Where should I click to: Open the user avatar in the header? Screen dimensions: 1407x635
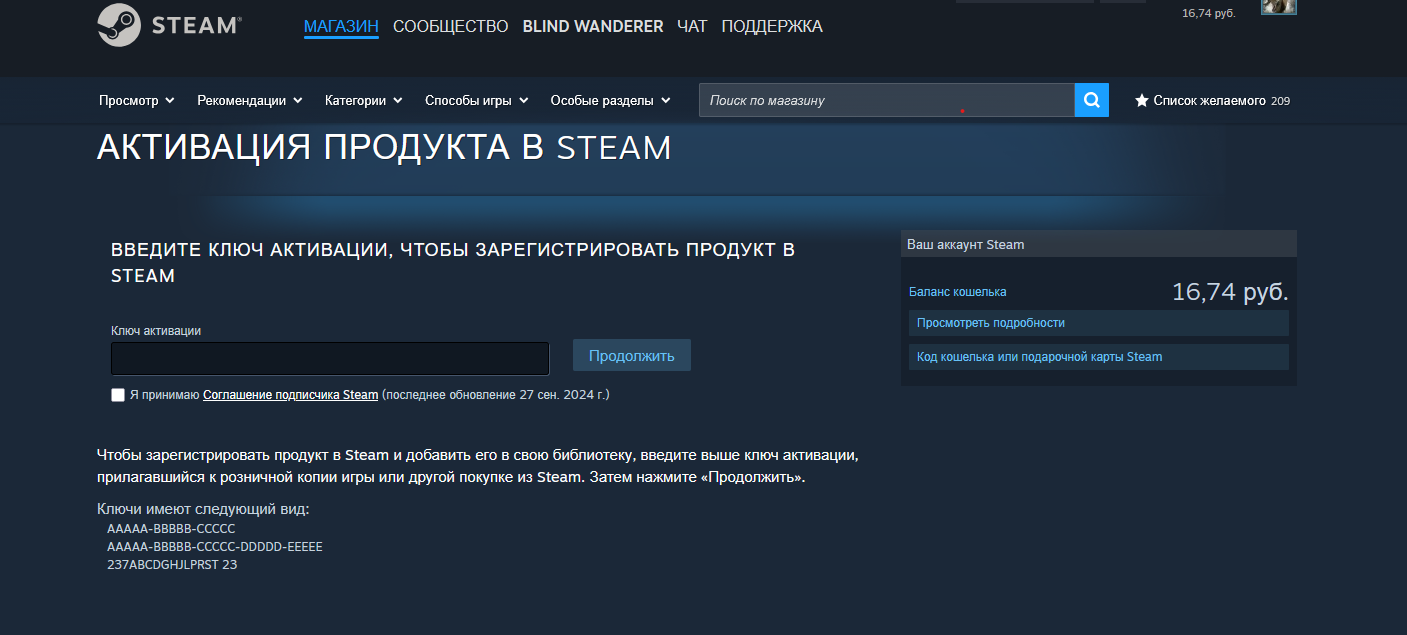[1278, 6]
